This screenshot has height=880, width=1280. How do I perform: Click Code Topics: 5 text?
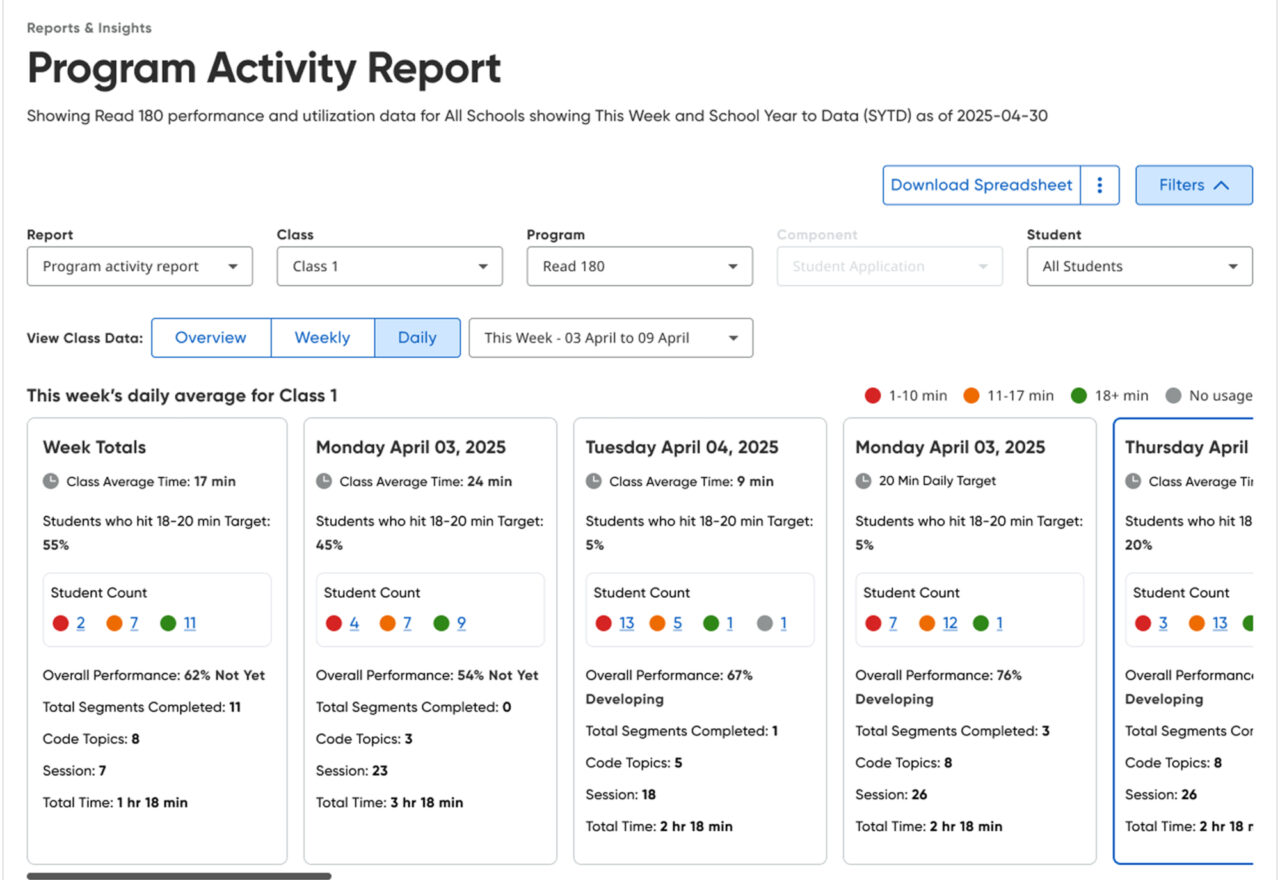(634, 762)
